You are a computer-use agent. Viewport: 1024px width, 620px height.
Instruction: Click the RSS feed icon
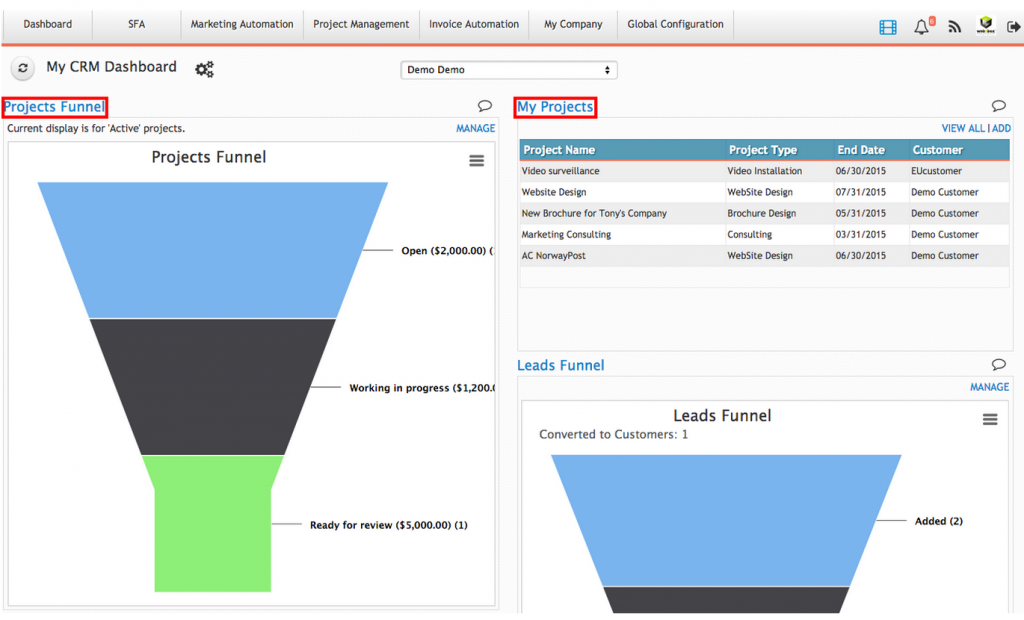(x=954, y=27)
